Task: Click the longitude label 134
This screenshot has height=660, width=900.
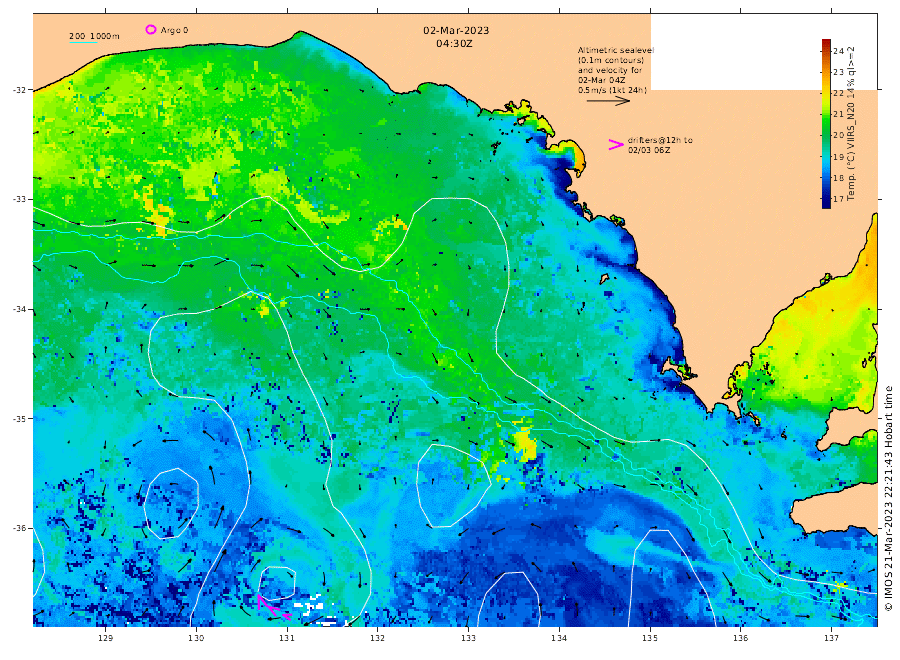Action: pos(559,638)
